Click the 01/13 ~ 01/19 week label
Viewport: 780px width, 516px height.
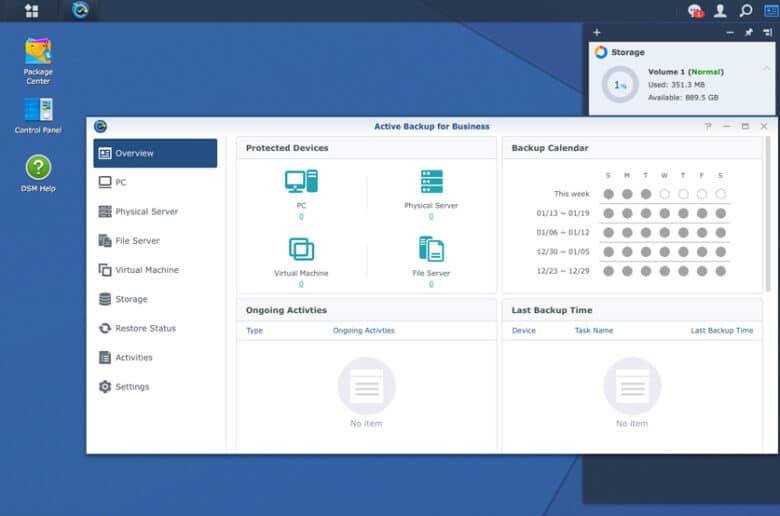pos(563,213)
